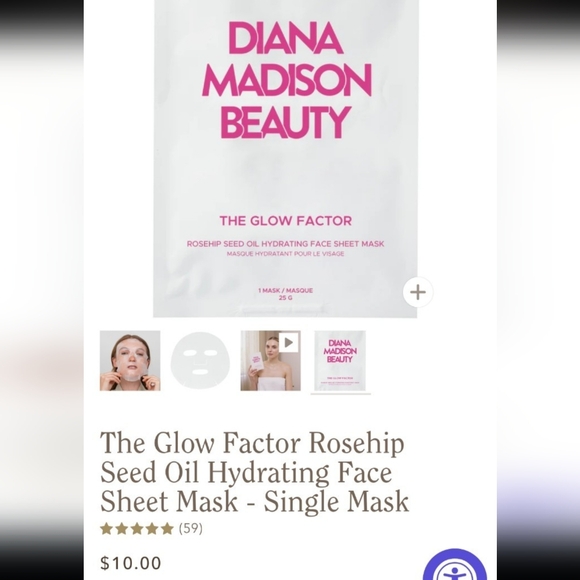The height and width of the screenshot is (580, 580).
Task: Play the product video via play icon
Action: click(x=289, y=343)
